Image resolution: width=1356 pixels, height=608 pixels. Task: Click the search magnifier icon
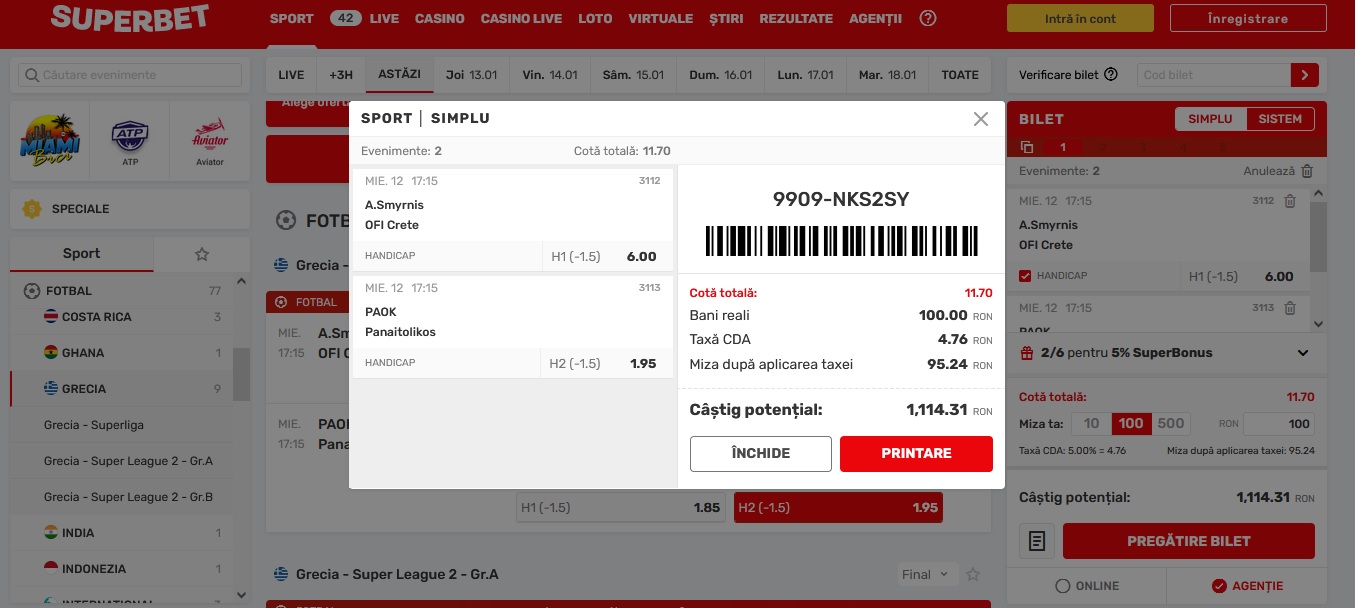(x=32, y=75)
